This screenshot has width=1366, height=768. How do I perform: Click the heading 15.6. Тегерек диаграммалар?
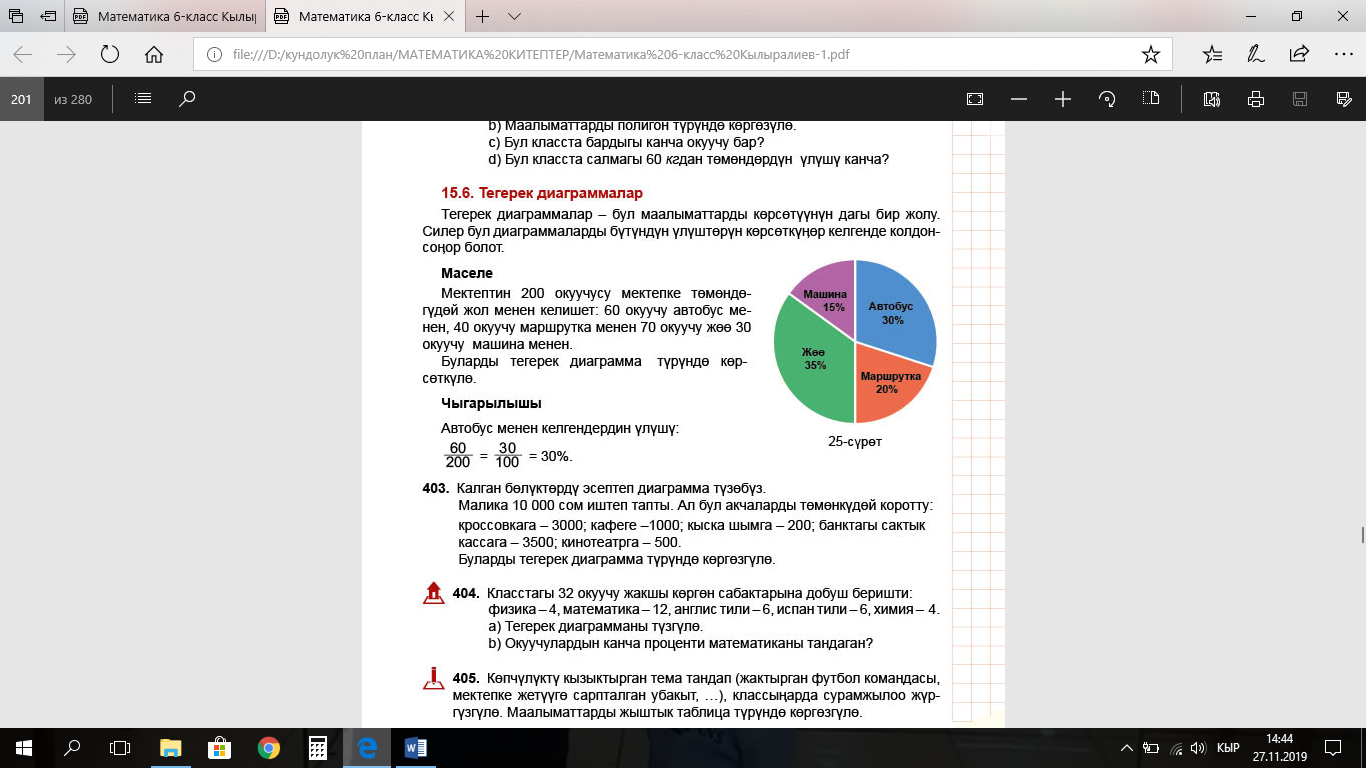(542, 192)
